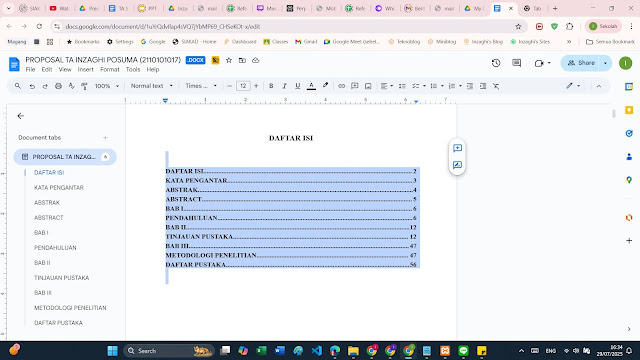Click the Google Docs home icon
The height and width of the screenshot is (360, 640).
14,64
